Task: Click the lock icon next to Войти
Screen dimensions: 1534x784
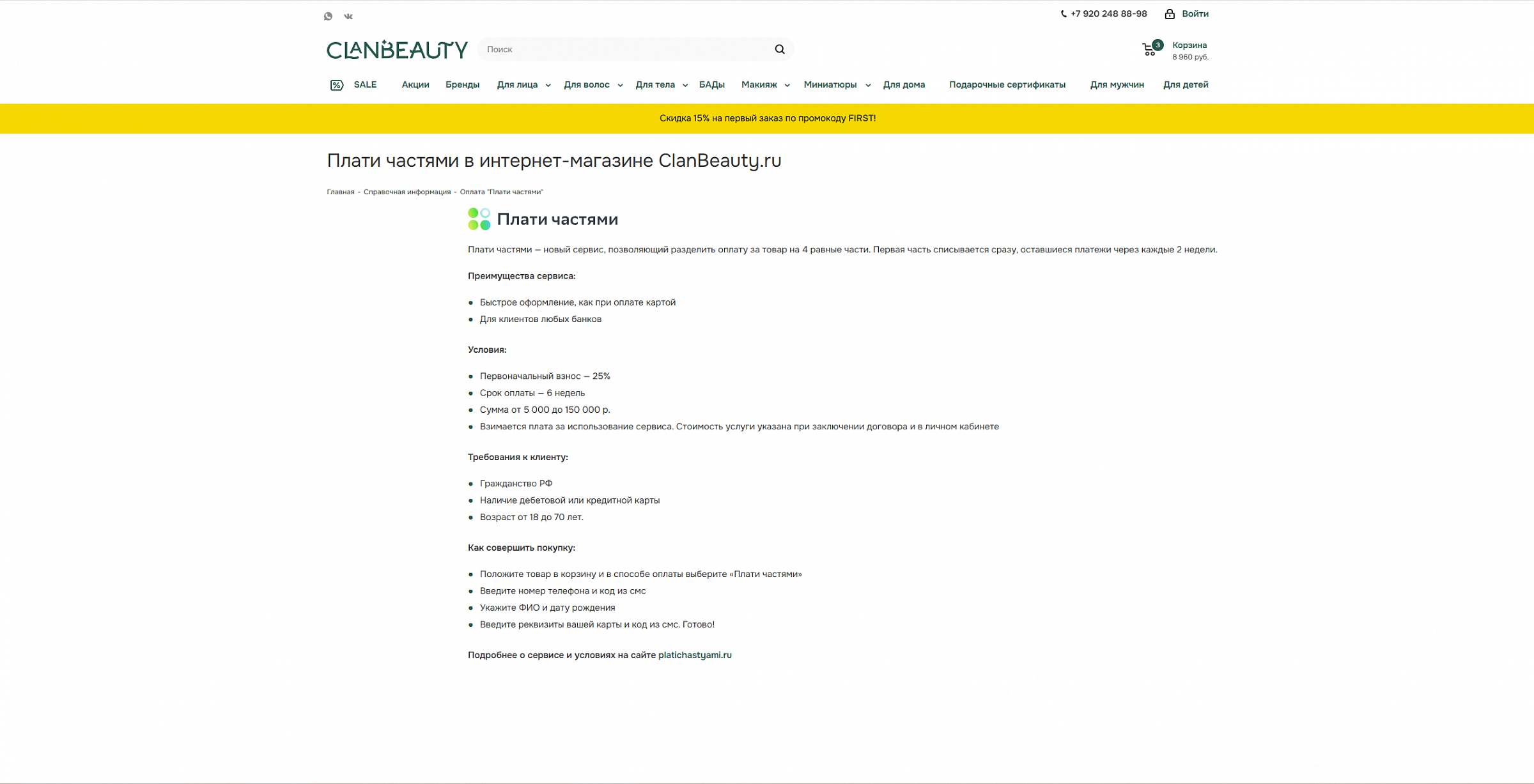Action: point(1169,14)
